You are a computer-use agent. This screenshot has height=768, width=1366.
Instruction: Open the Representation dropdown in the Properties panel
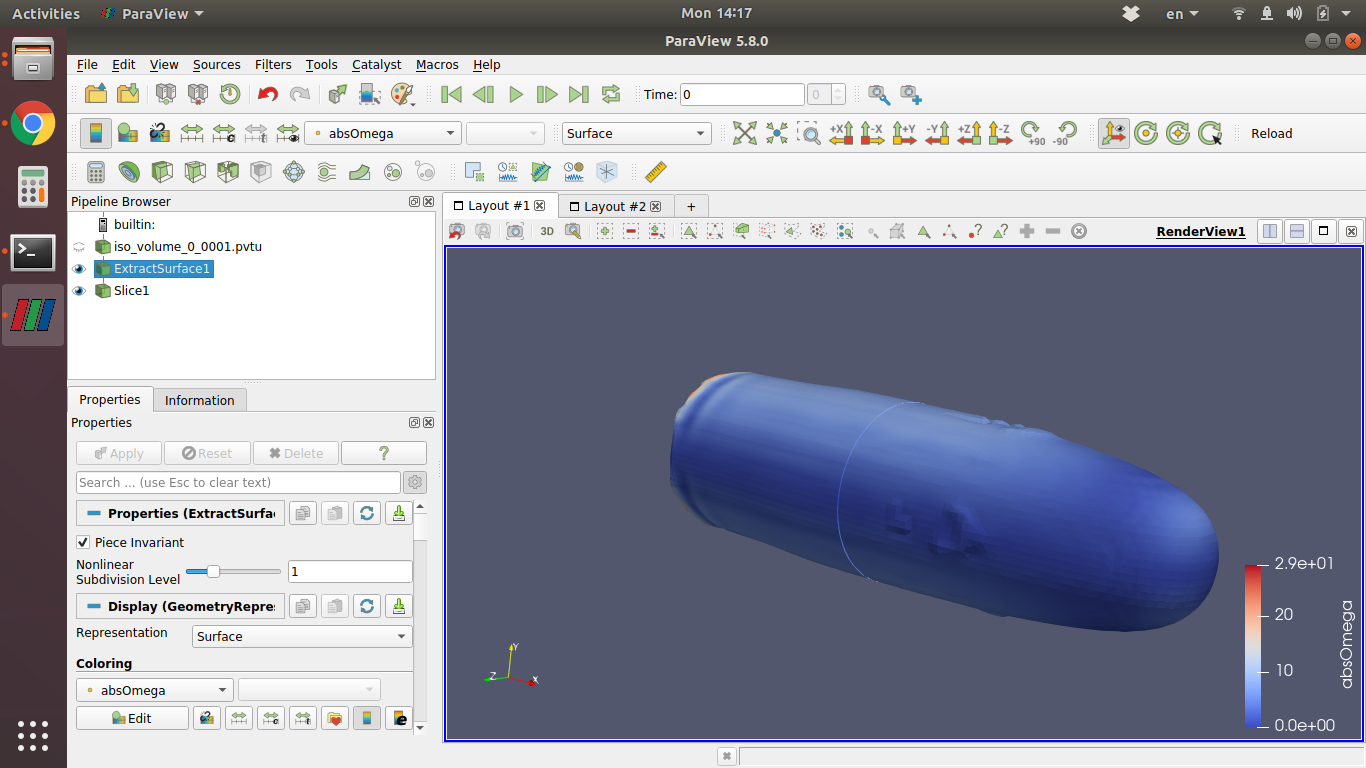coord(302,636)
